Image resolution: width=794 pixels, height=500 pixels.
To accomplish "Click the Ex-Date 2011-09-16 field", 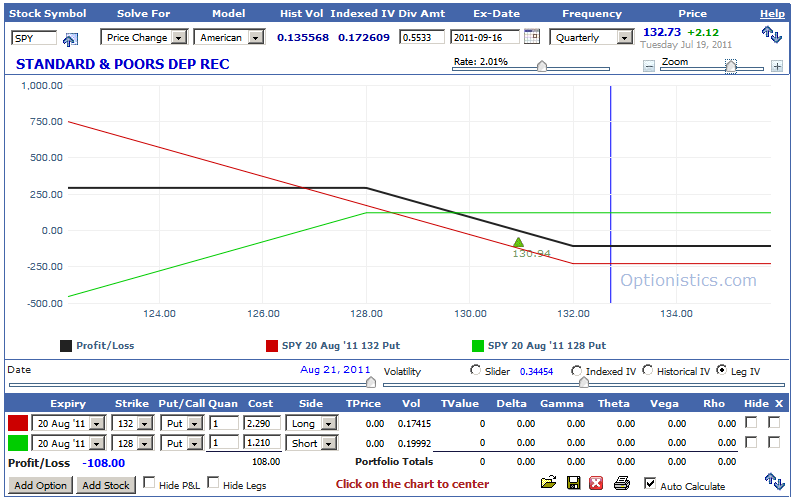I will (485, 37).
